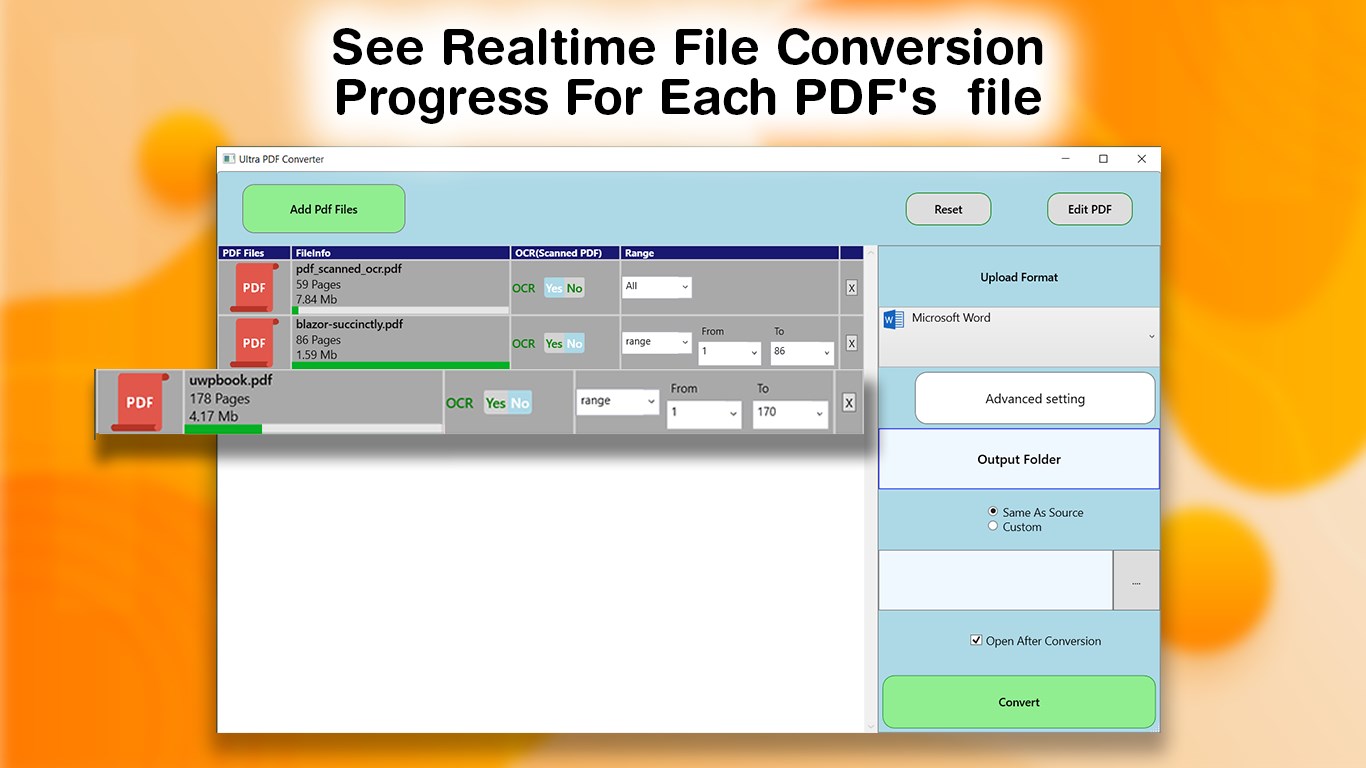1366x768 pixels.
Task: Click the PDF icon for pdf_scanned_ocr.pdf
Action: [253, 287]
